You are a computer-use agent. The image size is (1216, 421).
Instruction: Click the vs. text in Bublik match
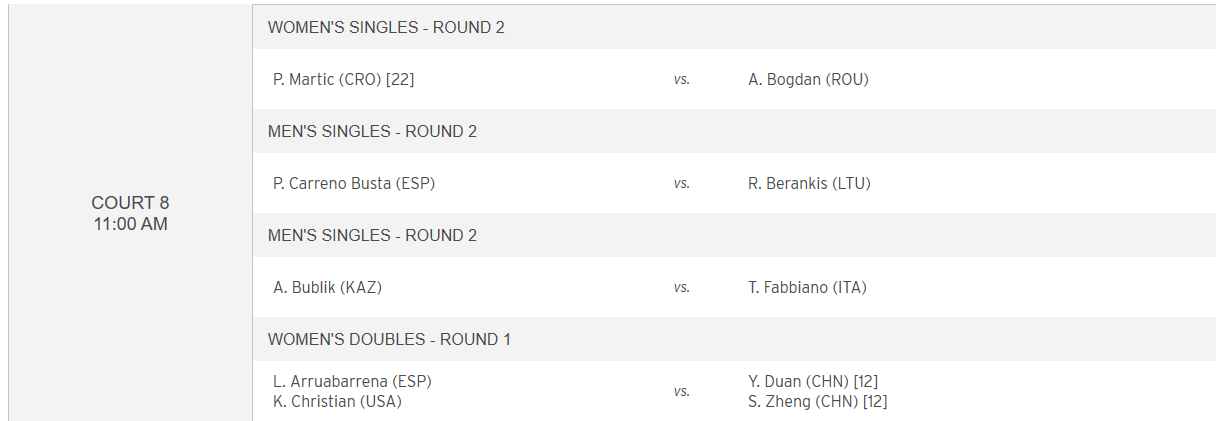pos(681,288)
